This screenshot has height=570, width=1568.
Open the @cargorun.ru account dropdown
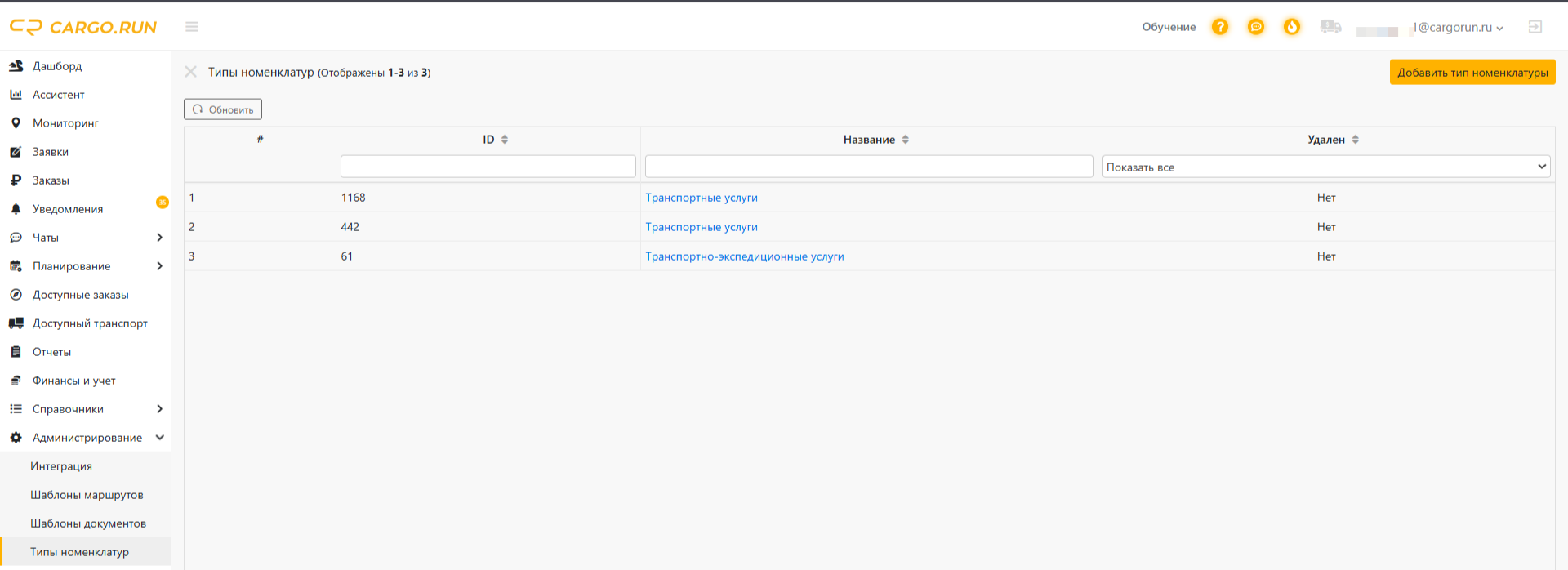[x=1458, y=27]
